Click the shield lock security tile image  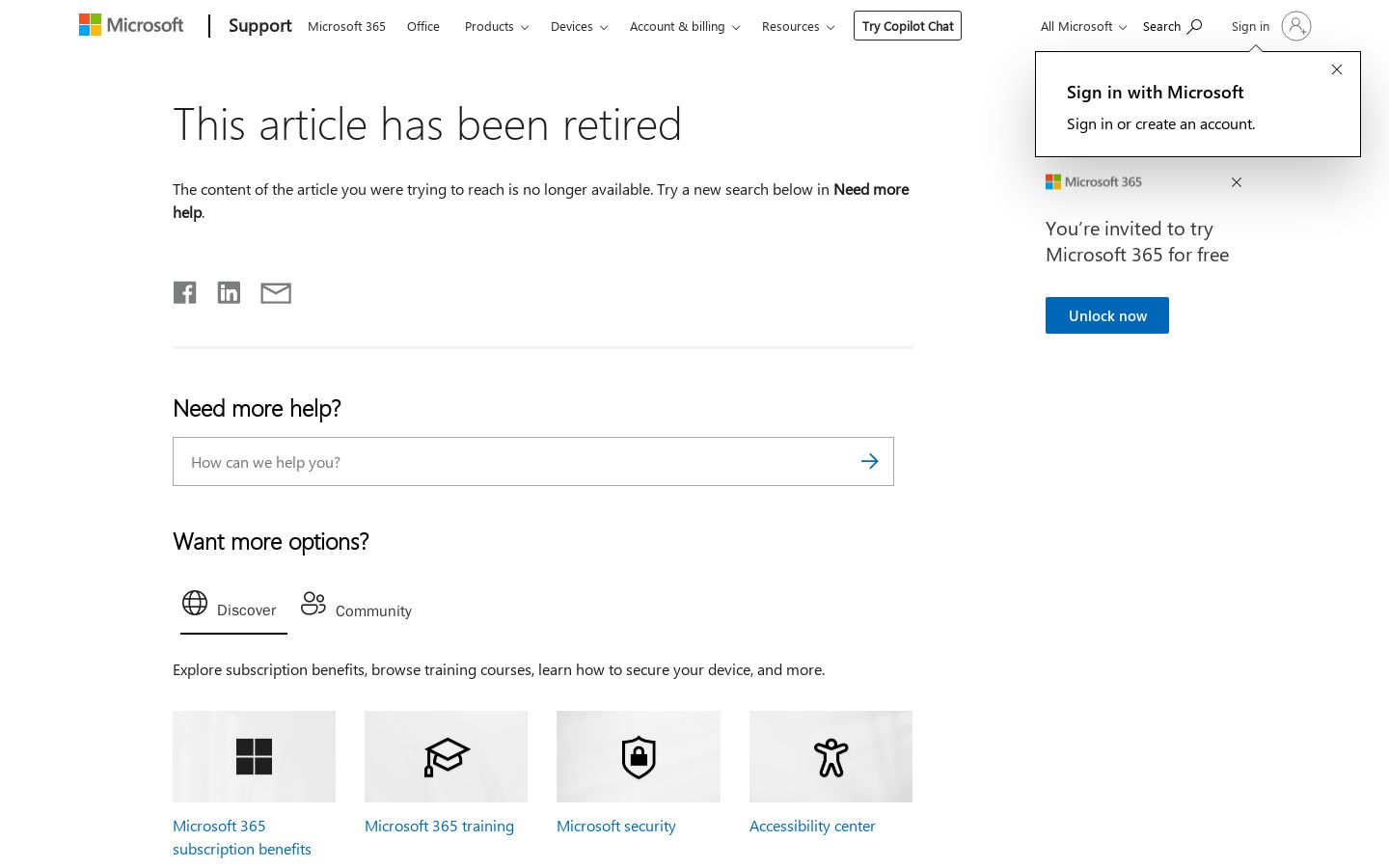(639, 756)
